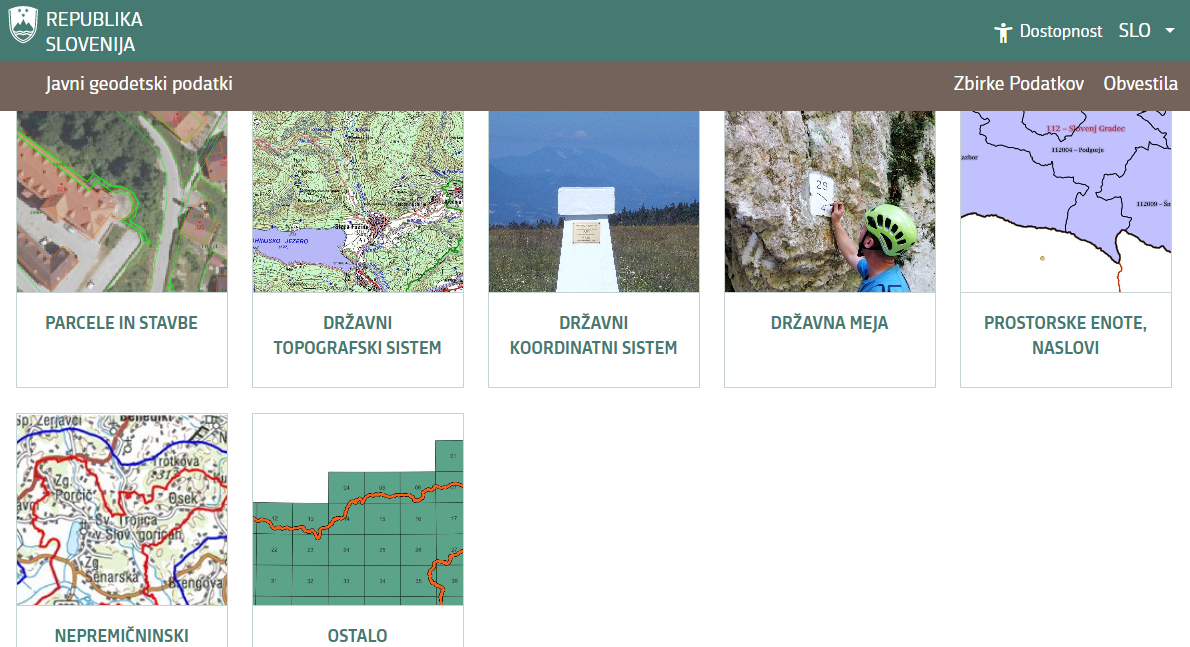
Task: Open Parcele in stavbe aerial thumbnail
Action: (x=122, y=201)
